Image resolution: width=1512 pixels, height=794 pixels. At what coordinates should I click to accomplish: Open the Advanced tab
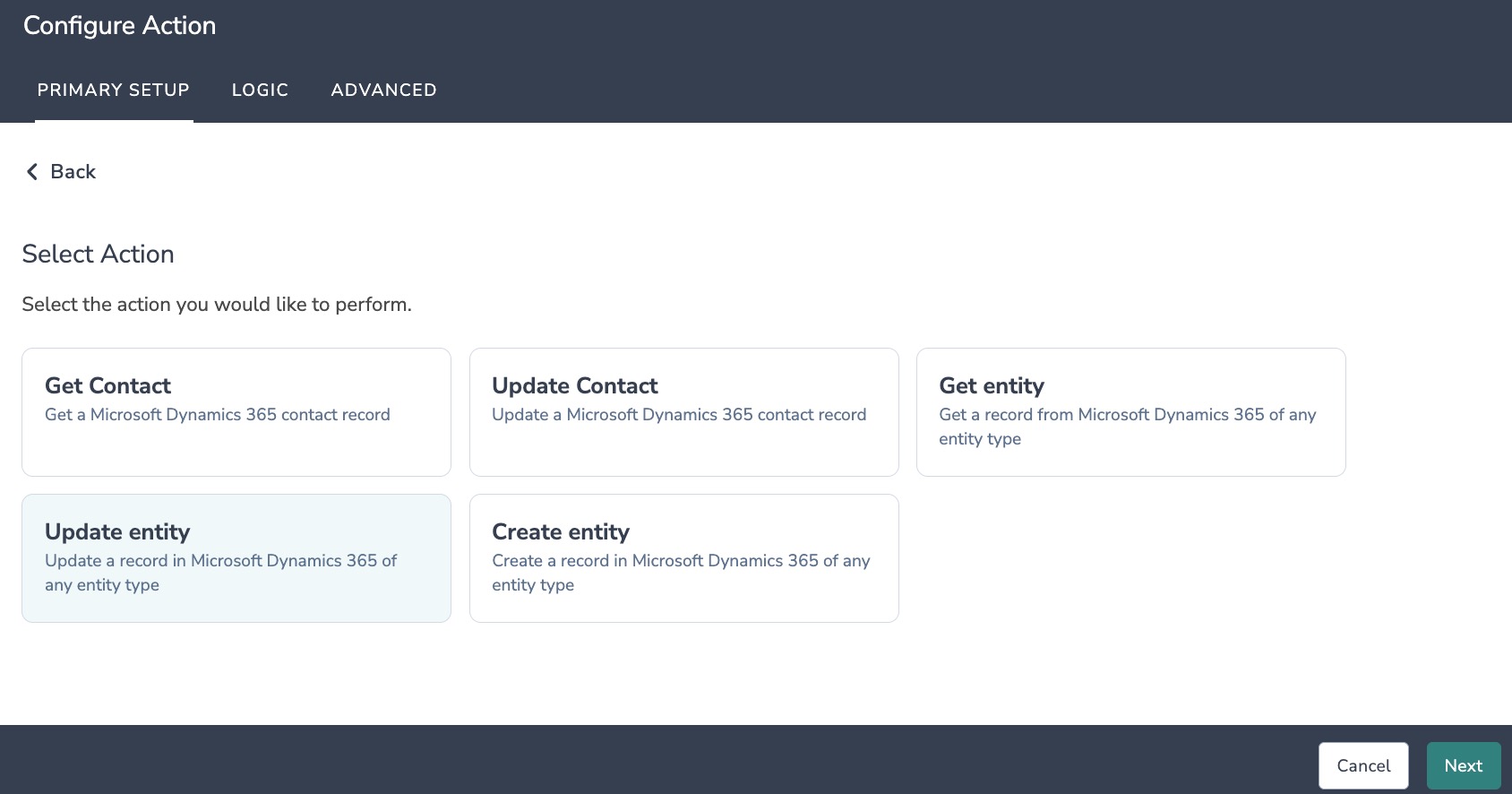(x=383, y=90)
